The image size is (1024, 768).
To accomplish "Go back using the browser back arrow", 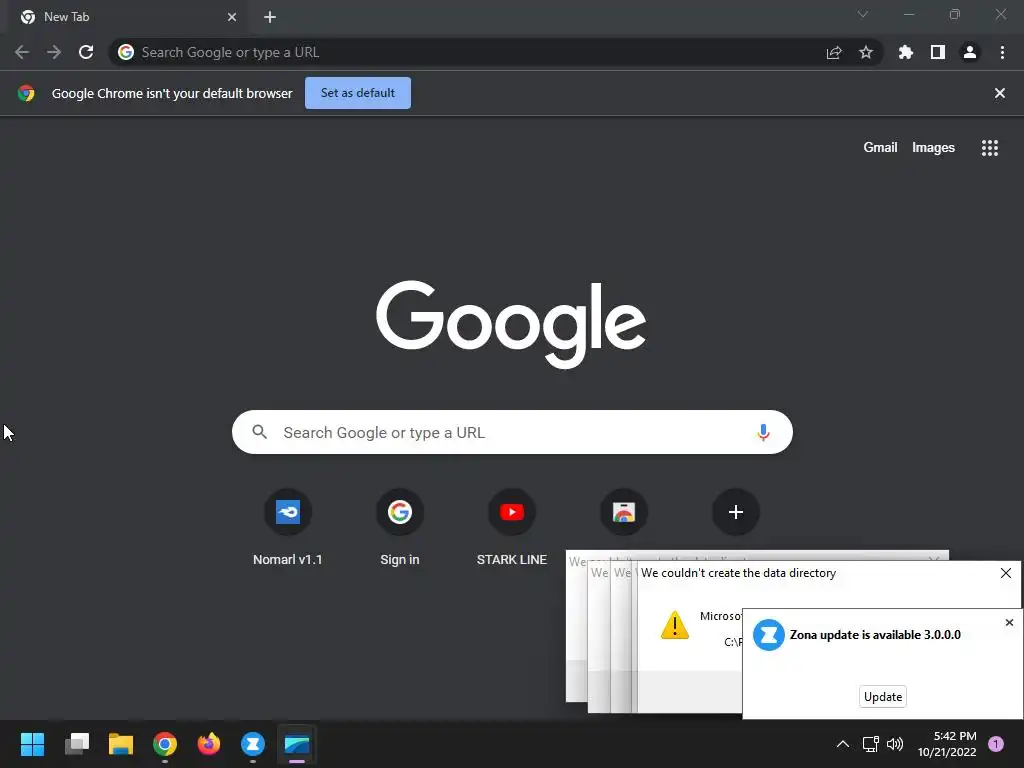I will [x=22, y=52].
